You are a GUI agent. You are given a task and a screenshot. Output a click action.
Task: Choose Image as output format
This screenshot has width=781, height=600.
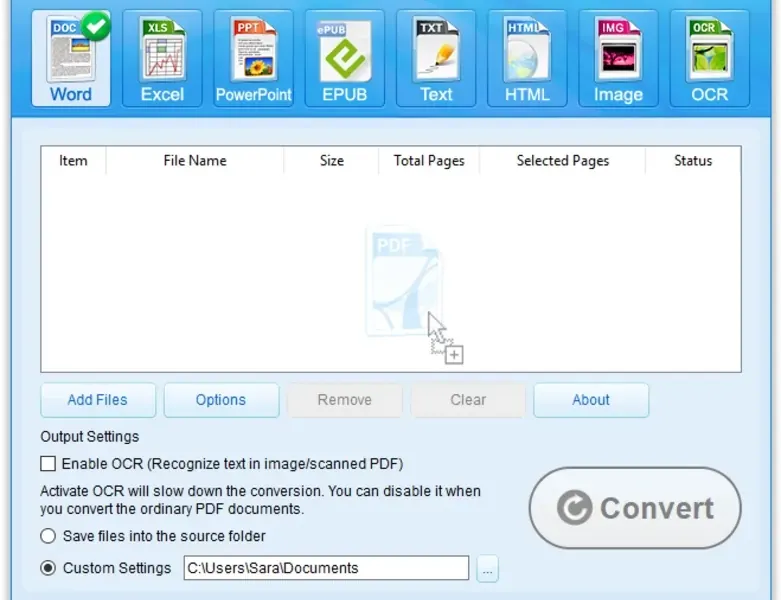tap(618, 58)
